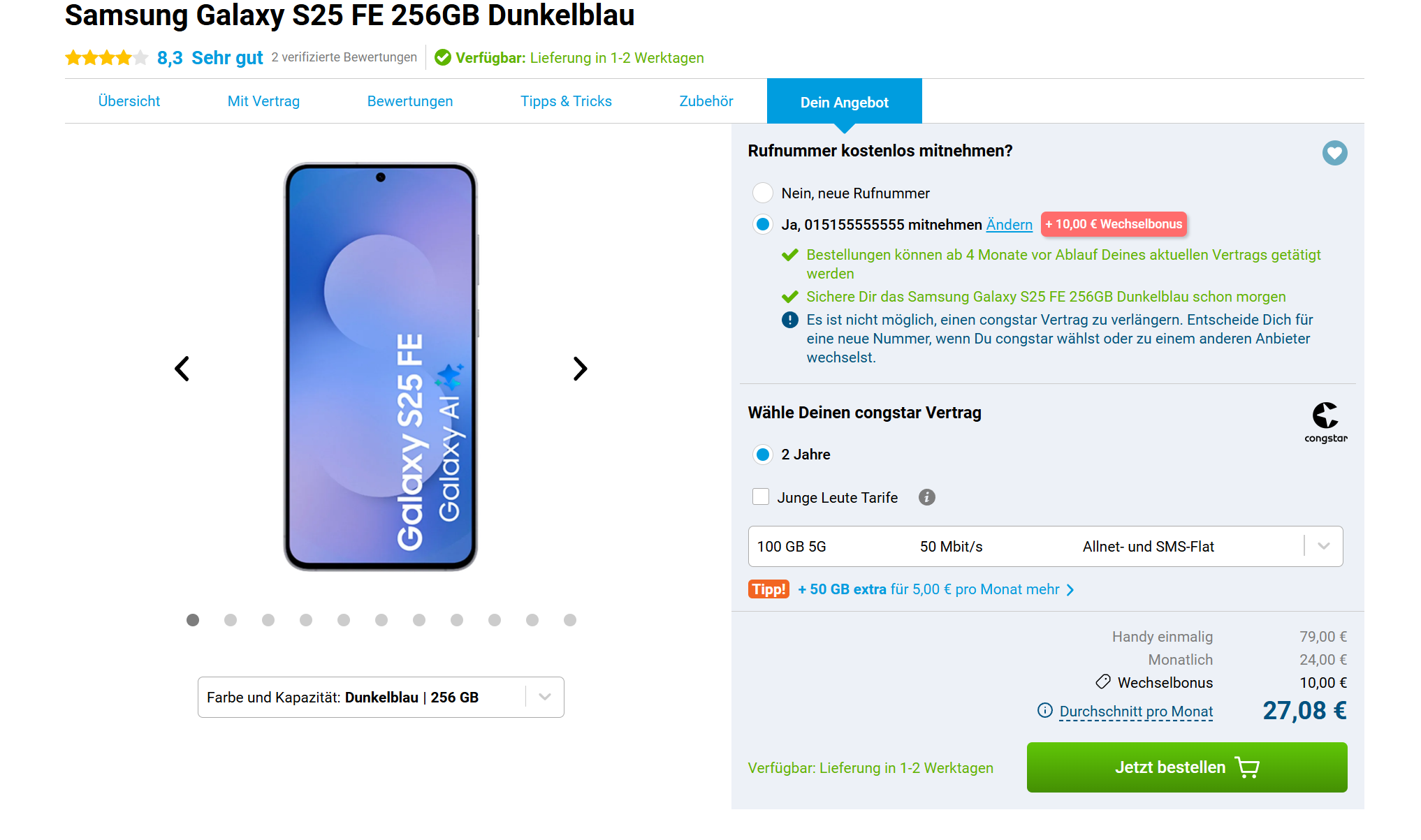Jump to the last carousel dot
Screen dimensions: 1421x840
click(x=570, y=620)
